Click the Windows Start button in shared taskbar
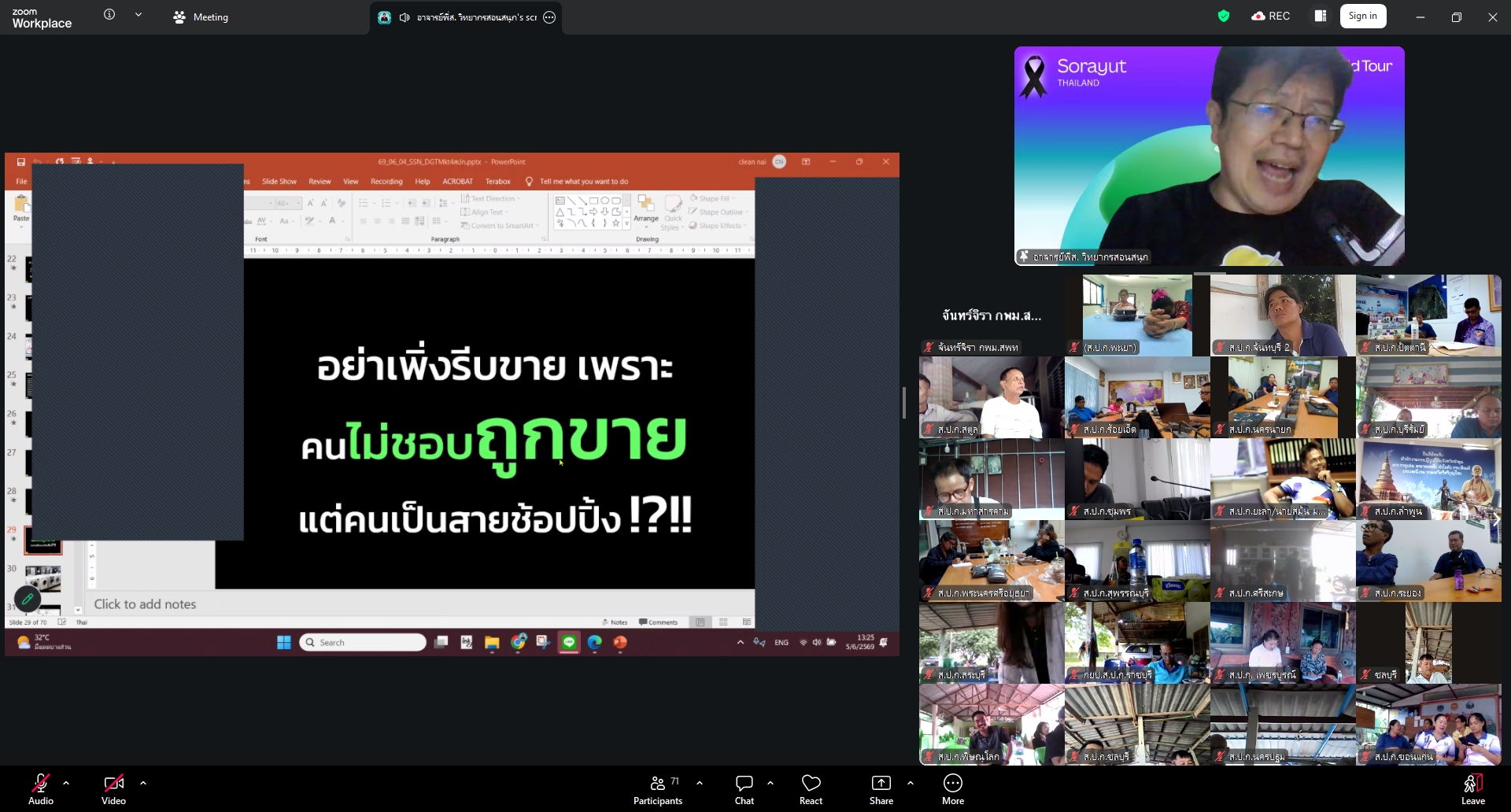Image resolution: width=1511 pixels, height=812 pixels. (284, 642)
